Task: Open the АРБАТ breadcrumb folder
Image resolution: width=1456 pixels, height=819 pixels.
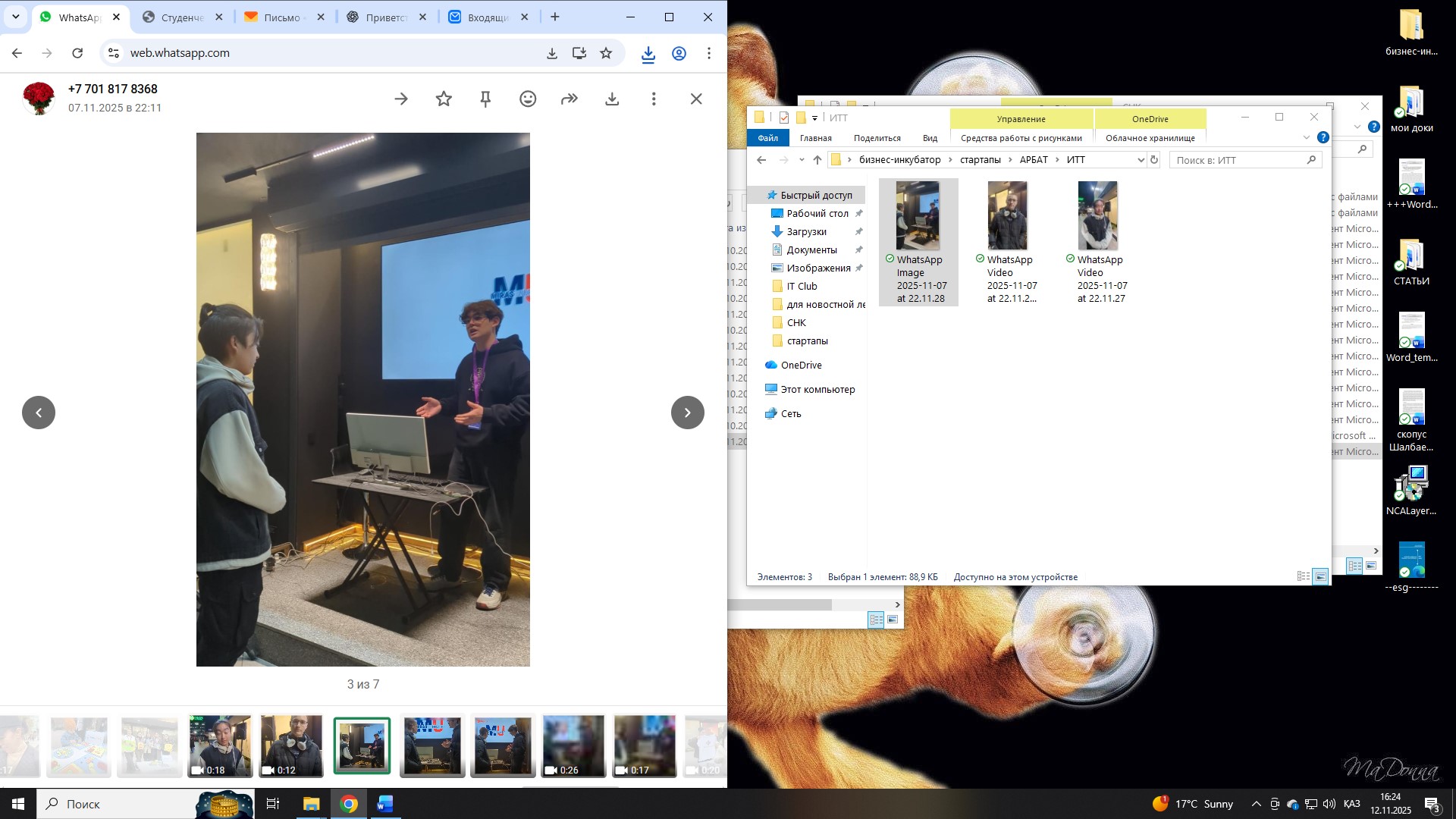Action: (1033, 160)
